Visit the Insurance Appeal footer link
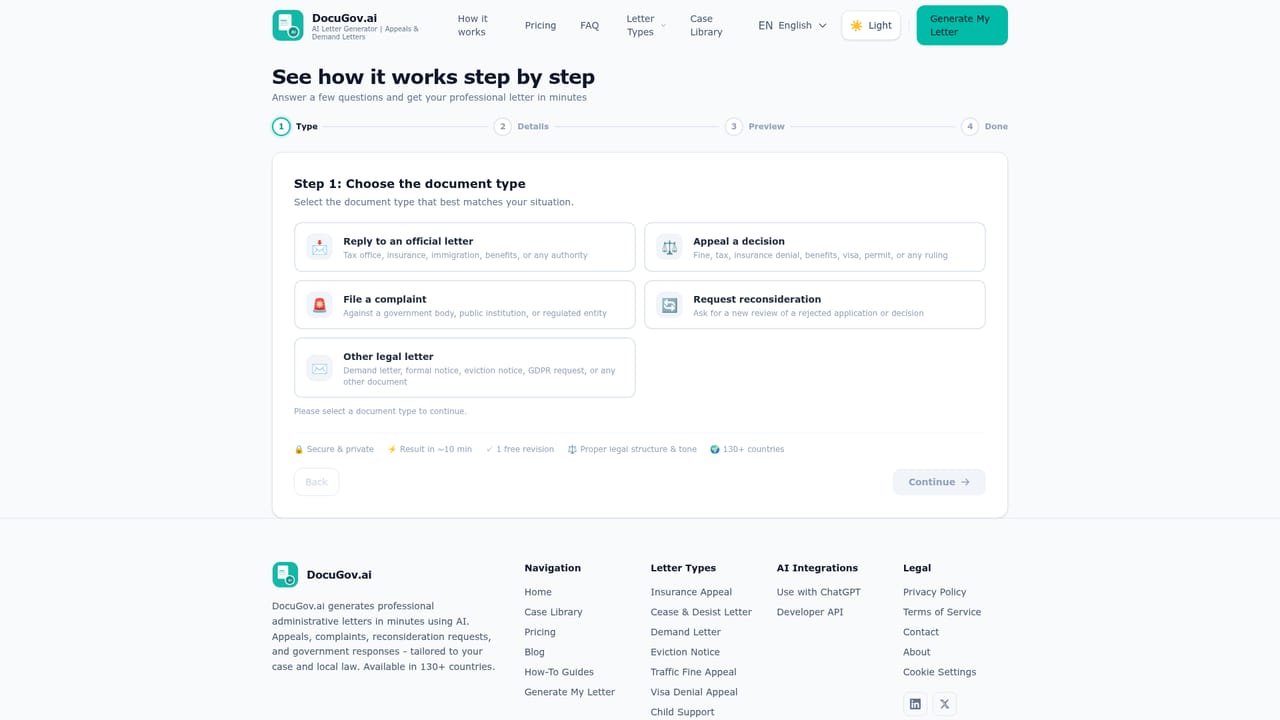Screen dimensions: 1280x720 (x=691, y=592)
